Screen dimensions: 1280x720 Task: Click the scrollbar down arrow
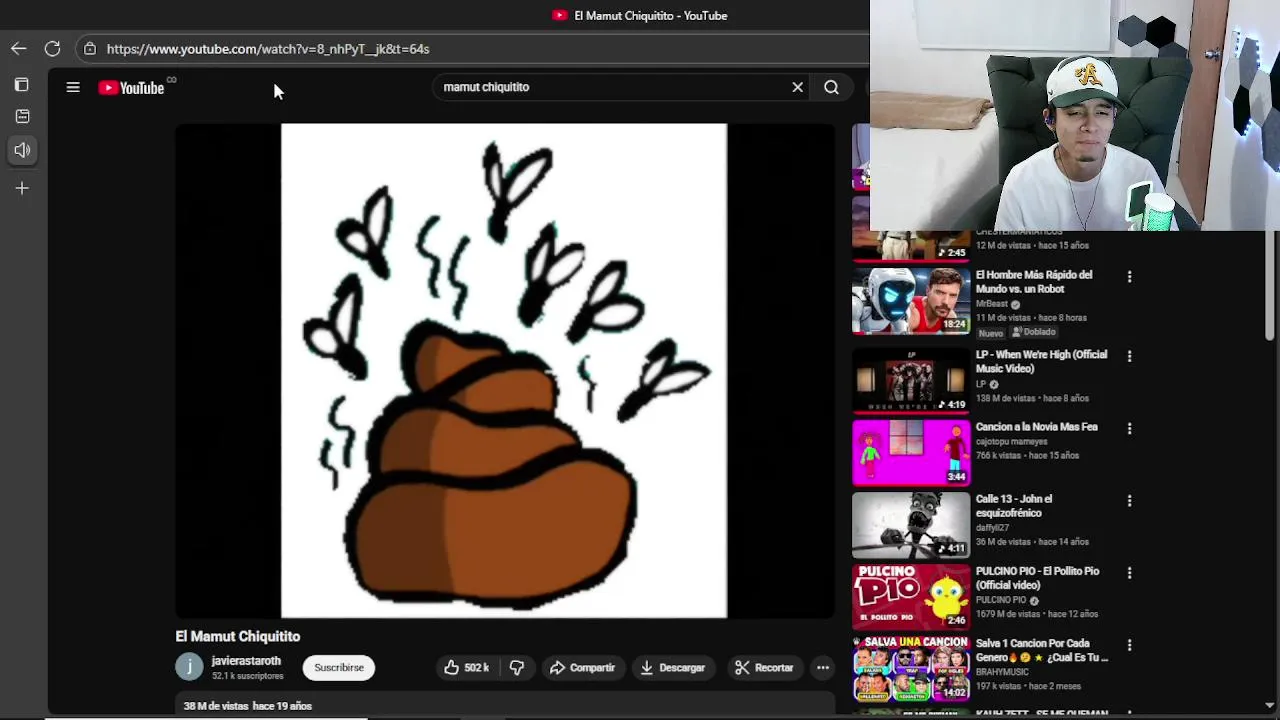(1270, 705)
